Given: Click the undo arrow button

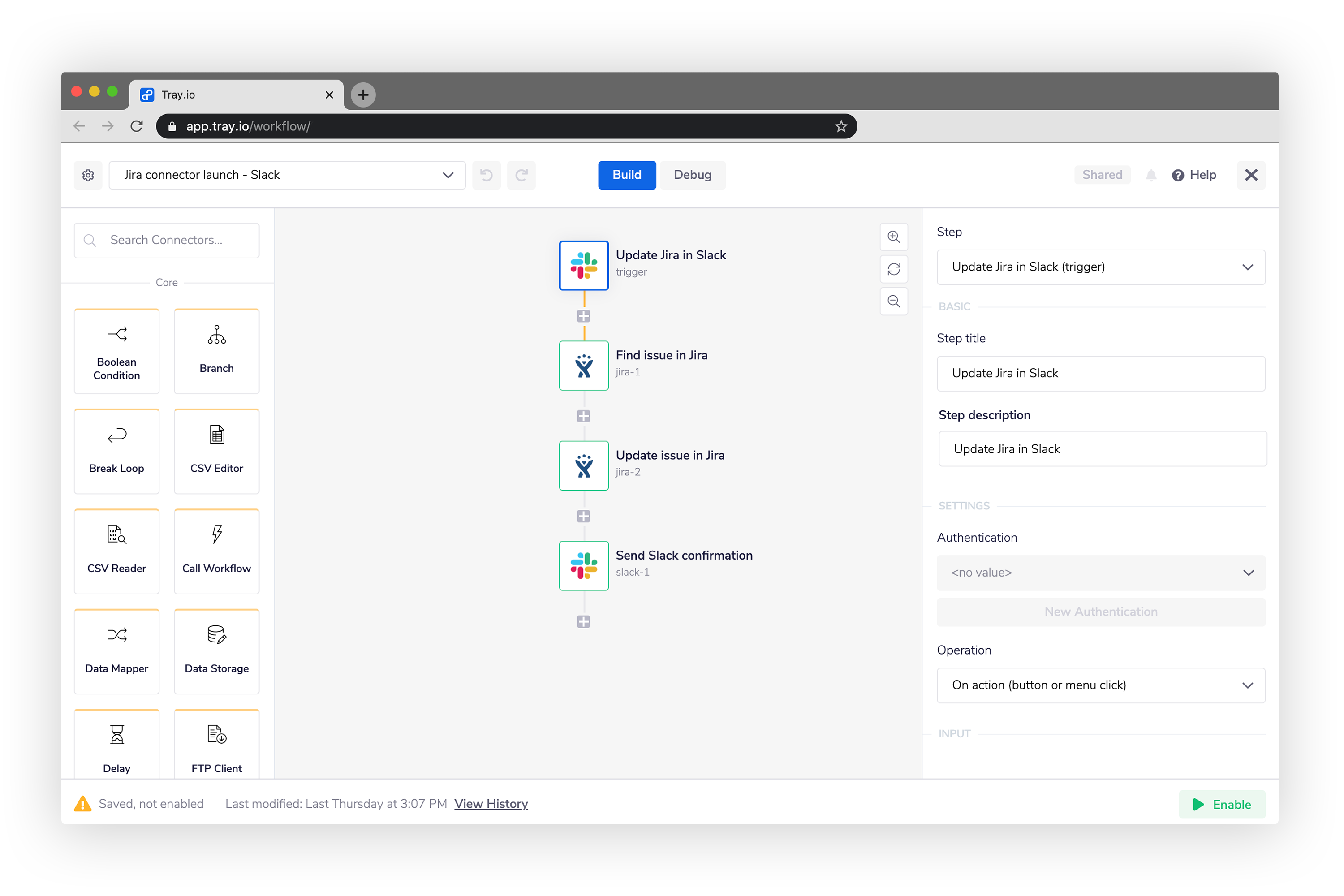Looking at the screenshot, I should click(x=487, y=175).
